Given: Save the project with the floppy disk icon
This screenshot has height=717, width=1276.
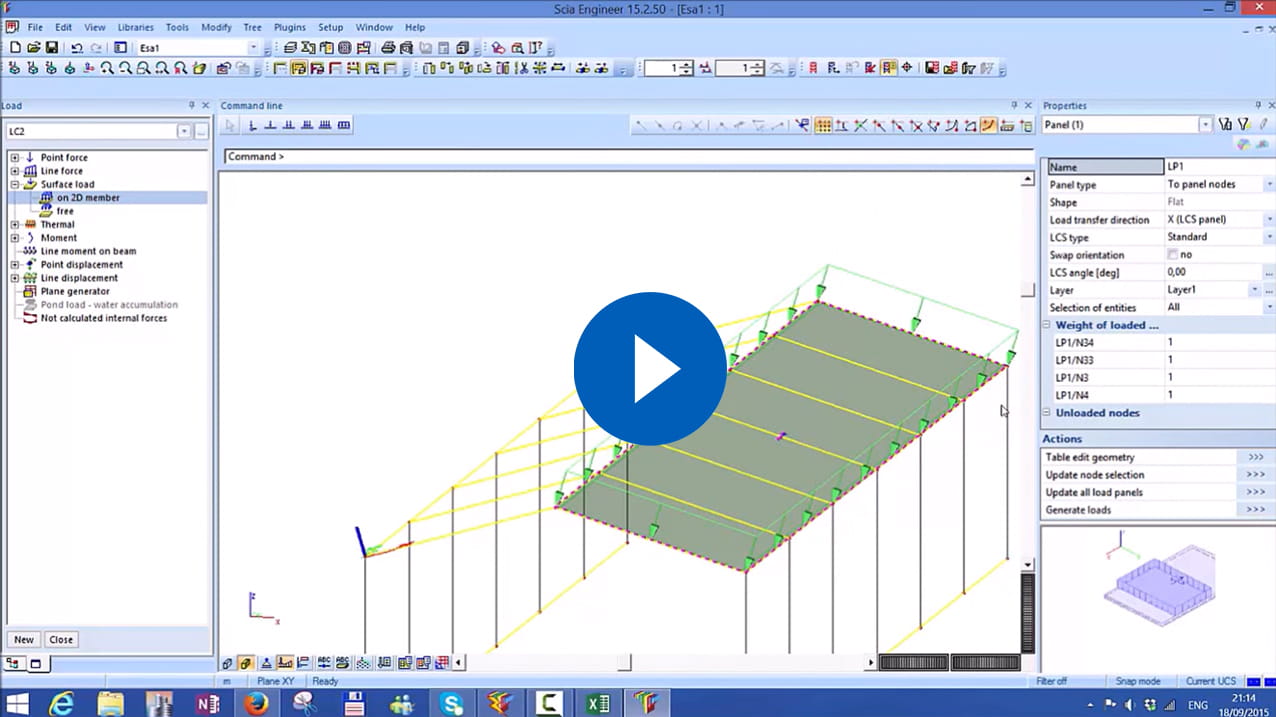Looking at the screenshot, I should pos(51,47).
